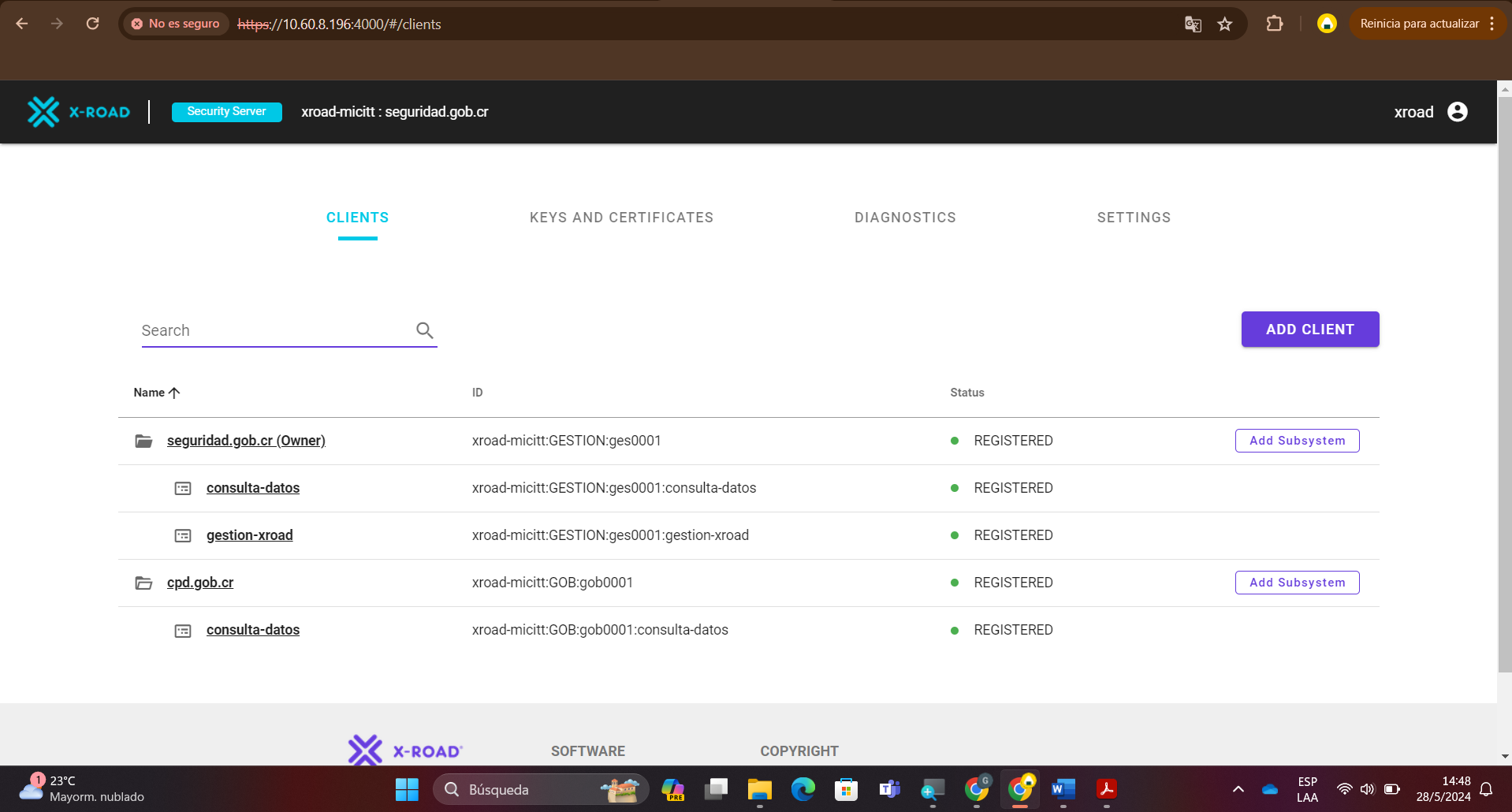Click the search magnifier icon
Image resolution: width=1512 pixels, height=812 pixels.
pyautogui.click(x=425, y=330)
